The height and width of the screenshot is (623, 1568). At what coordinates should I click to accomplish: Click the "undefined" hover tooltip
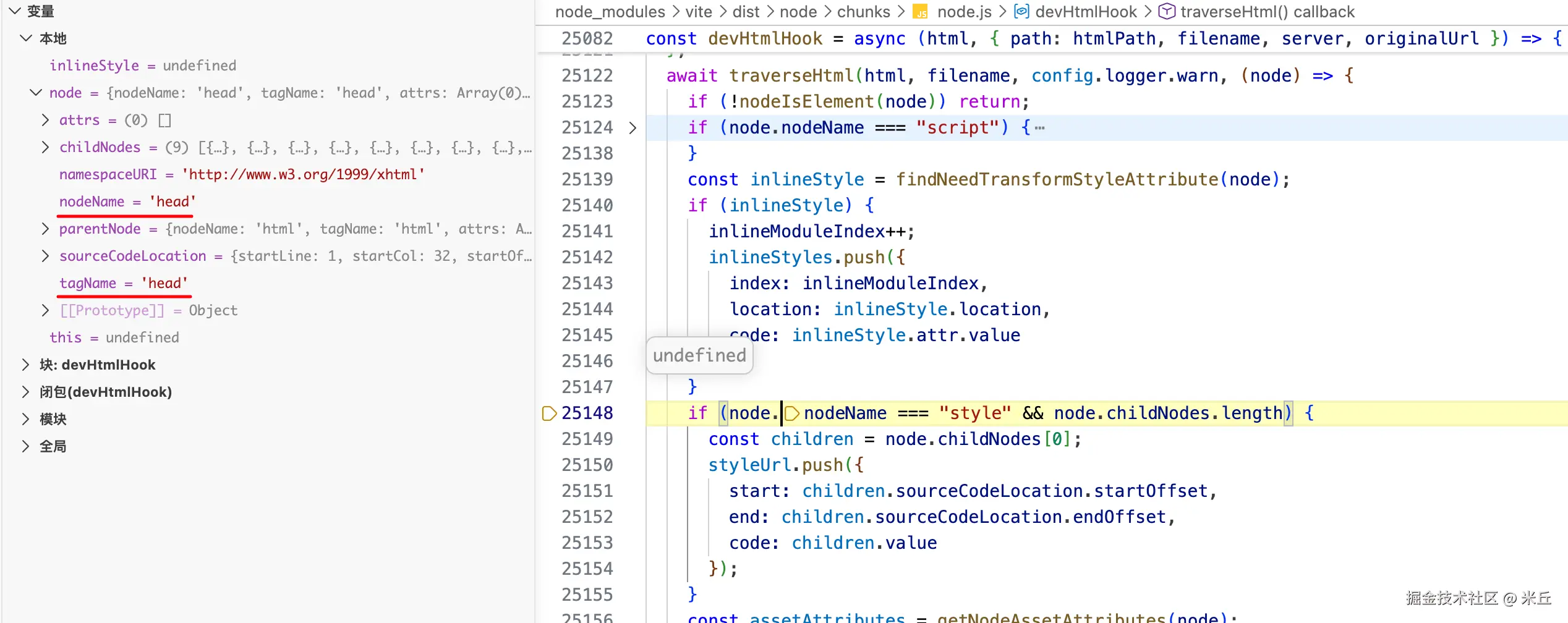(699, 355)
